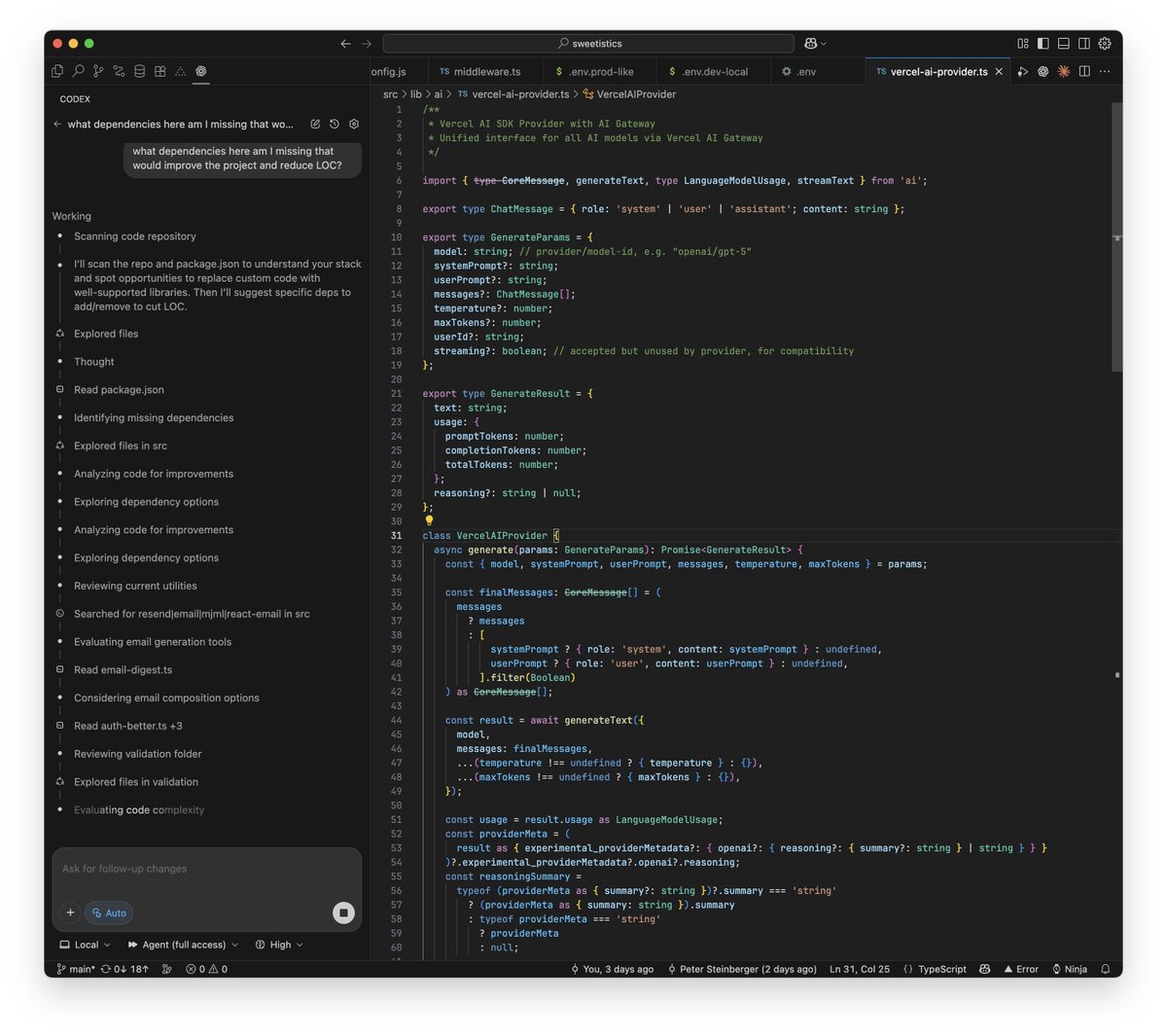Click the Error status bar item
1167x1036 pixels.
[1021, 969]
